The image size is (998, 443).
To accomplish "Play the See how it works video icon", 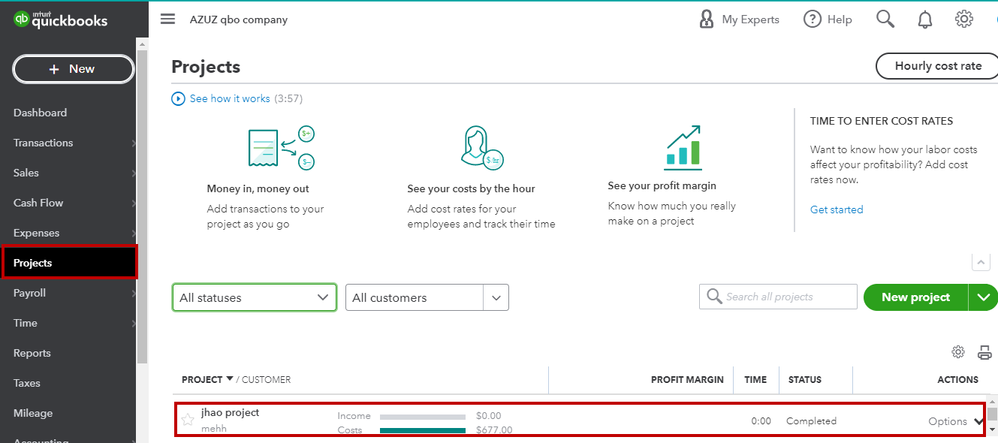I will (178, 99).
